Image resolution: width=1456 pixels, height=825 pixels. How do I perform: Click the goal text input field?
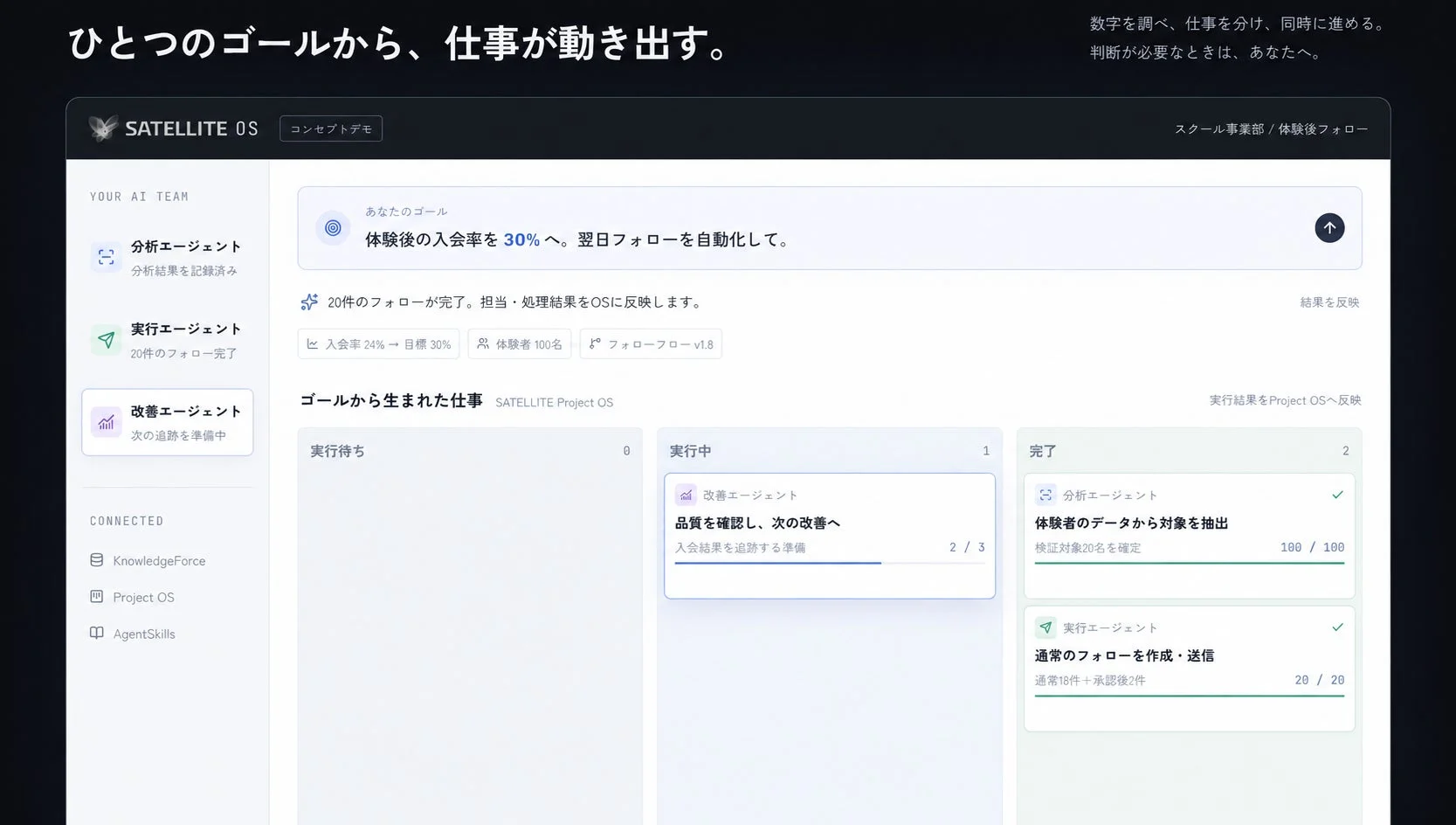pos(830,228)
